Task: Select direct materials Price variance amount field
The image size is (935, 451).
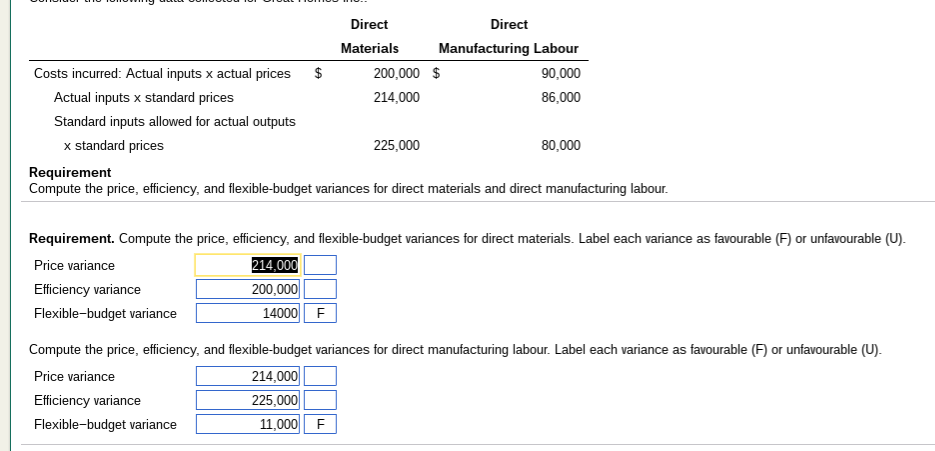Action: (247, 265)
